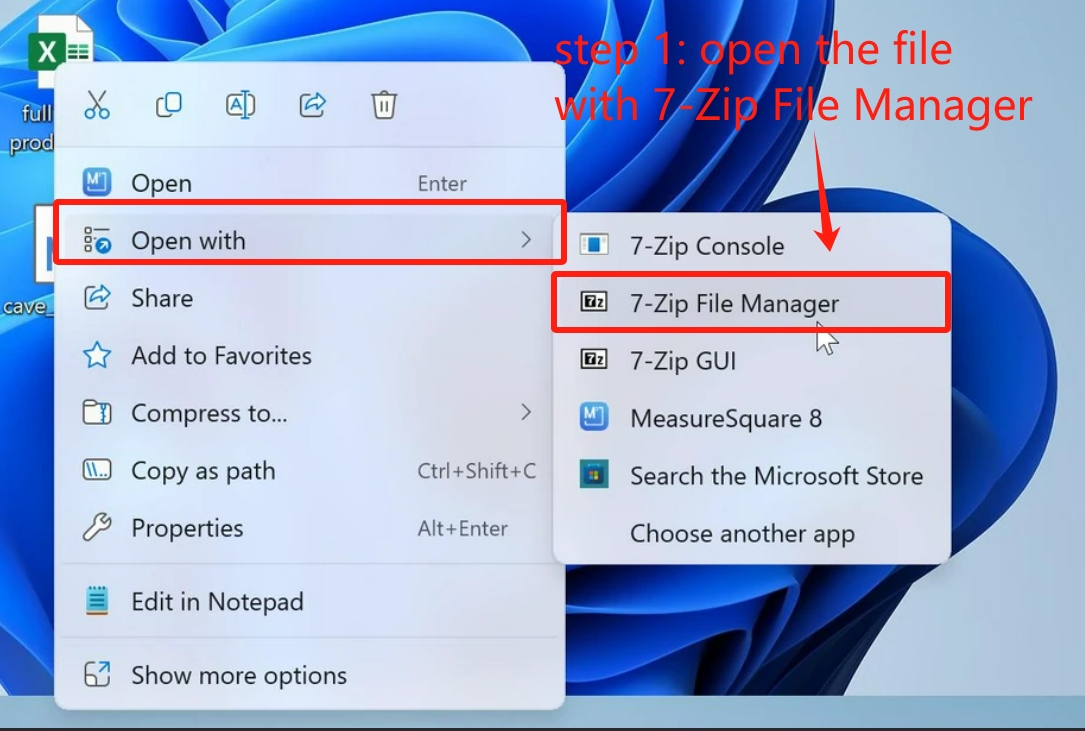Select the Excel file icon on desktop

pos(59,51)
